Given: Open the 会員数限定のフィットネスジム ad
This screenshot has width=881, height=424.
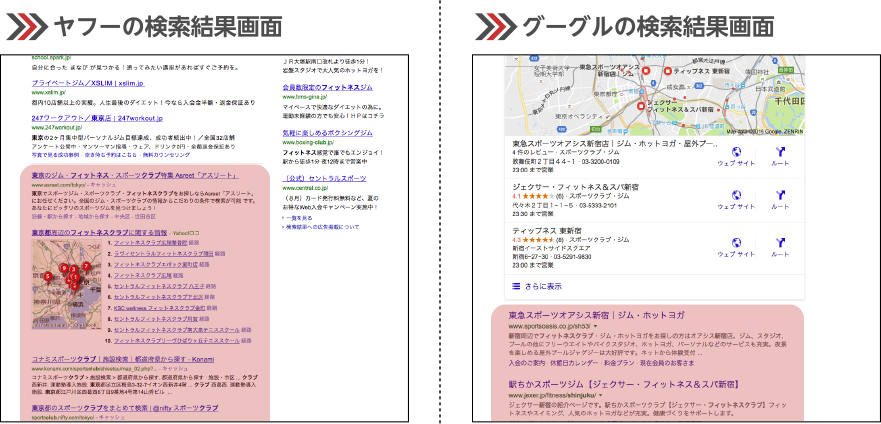Looking at the screenshot, I should [327, 88].
